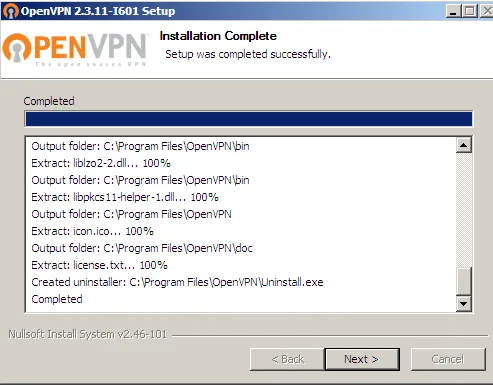Click the large OpenVPN logo in header
This screenshot has height=385, width=493.
click(x=75, y=49)
